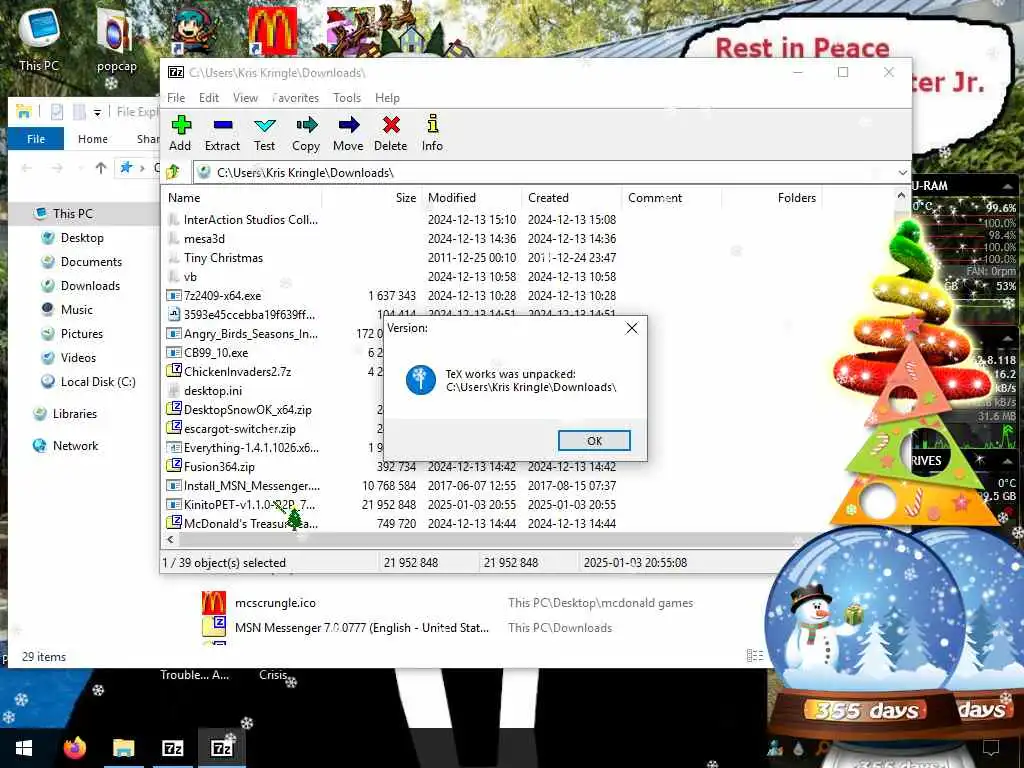
Task: Select Documents in Explorer sidebar
Action: coord(91,262)
